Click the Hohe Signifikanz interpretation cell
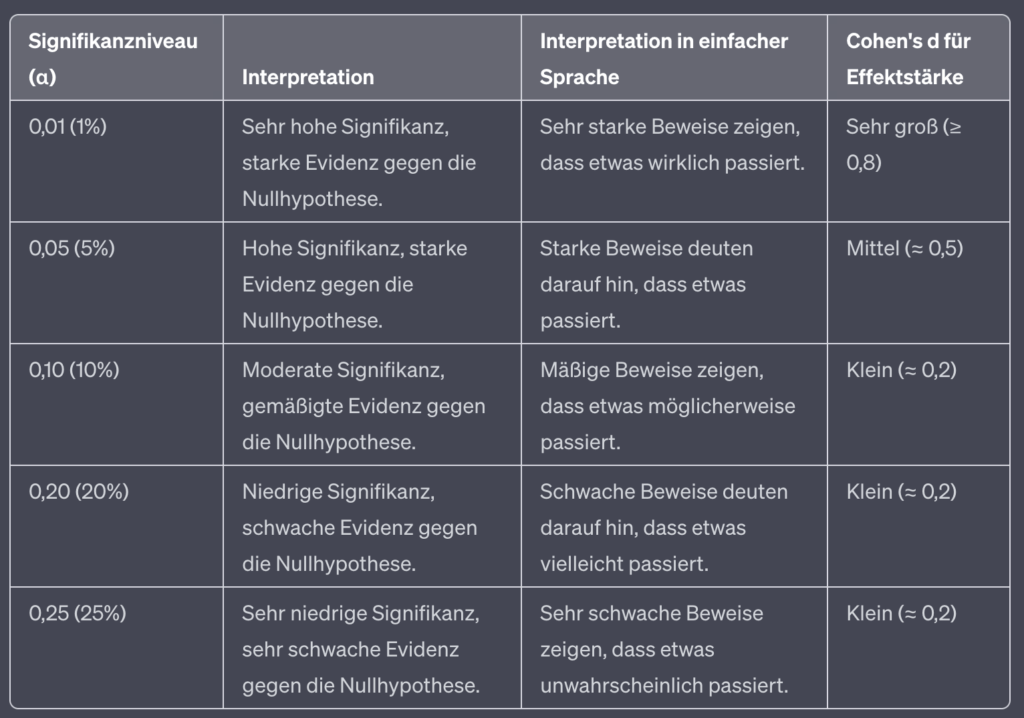 (372, 283)
